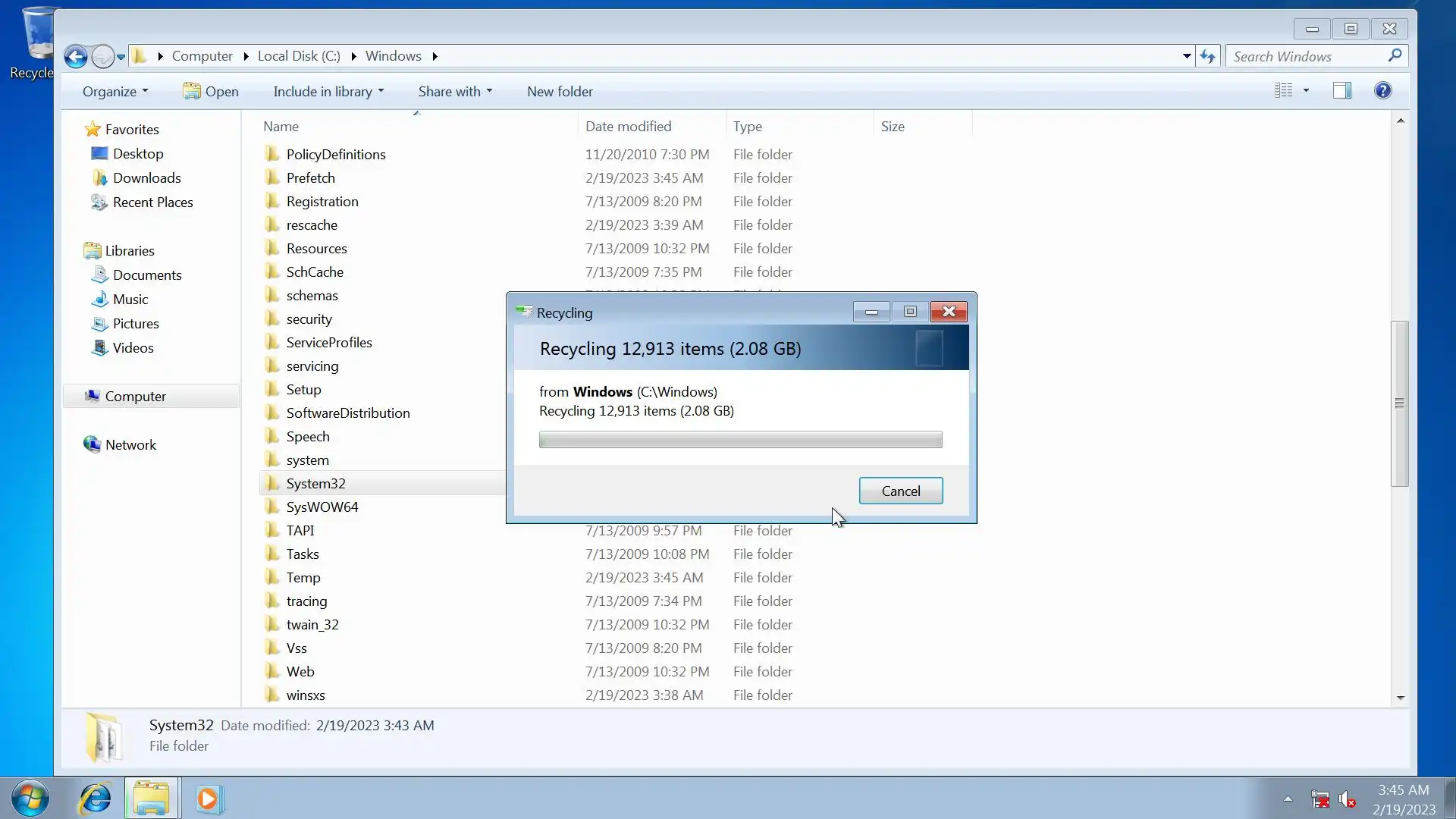Viewport: 1456px width, 819px height.
Task: Click the change view icon
Action: point(1283,91)
